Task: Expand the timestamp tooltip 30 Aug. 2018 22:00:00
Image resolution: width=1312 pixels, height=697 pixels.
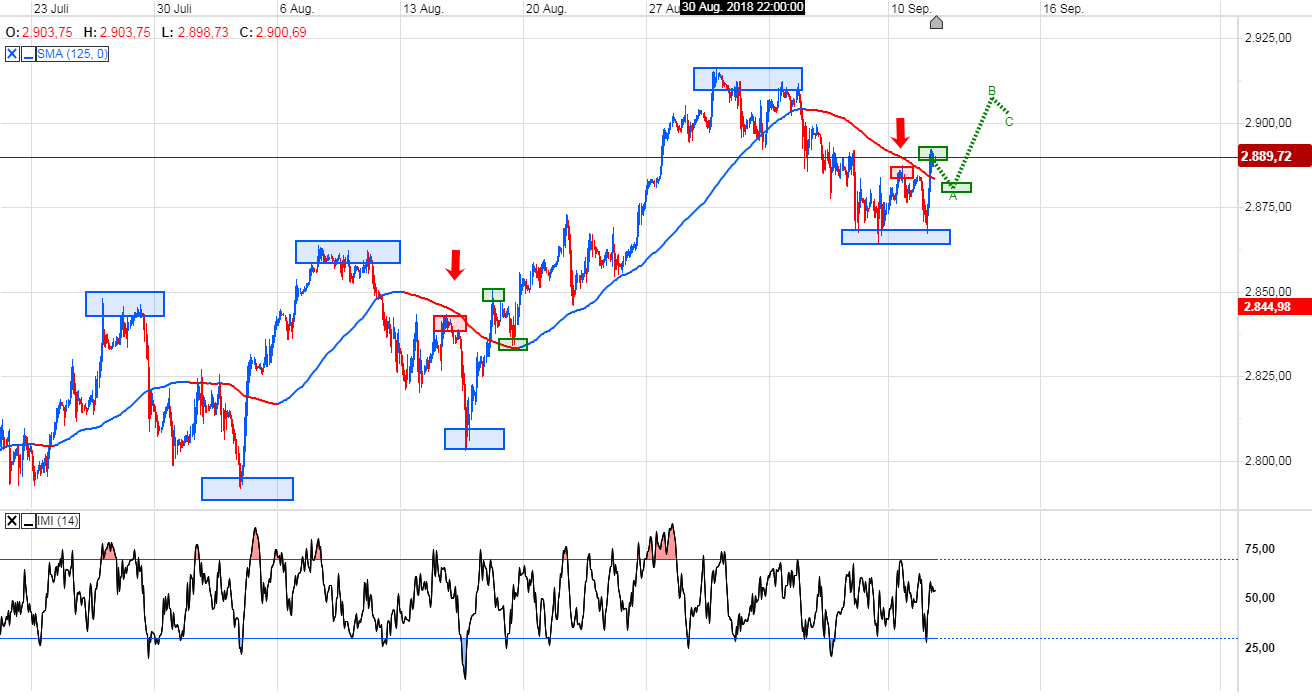Action: (743, 7)
